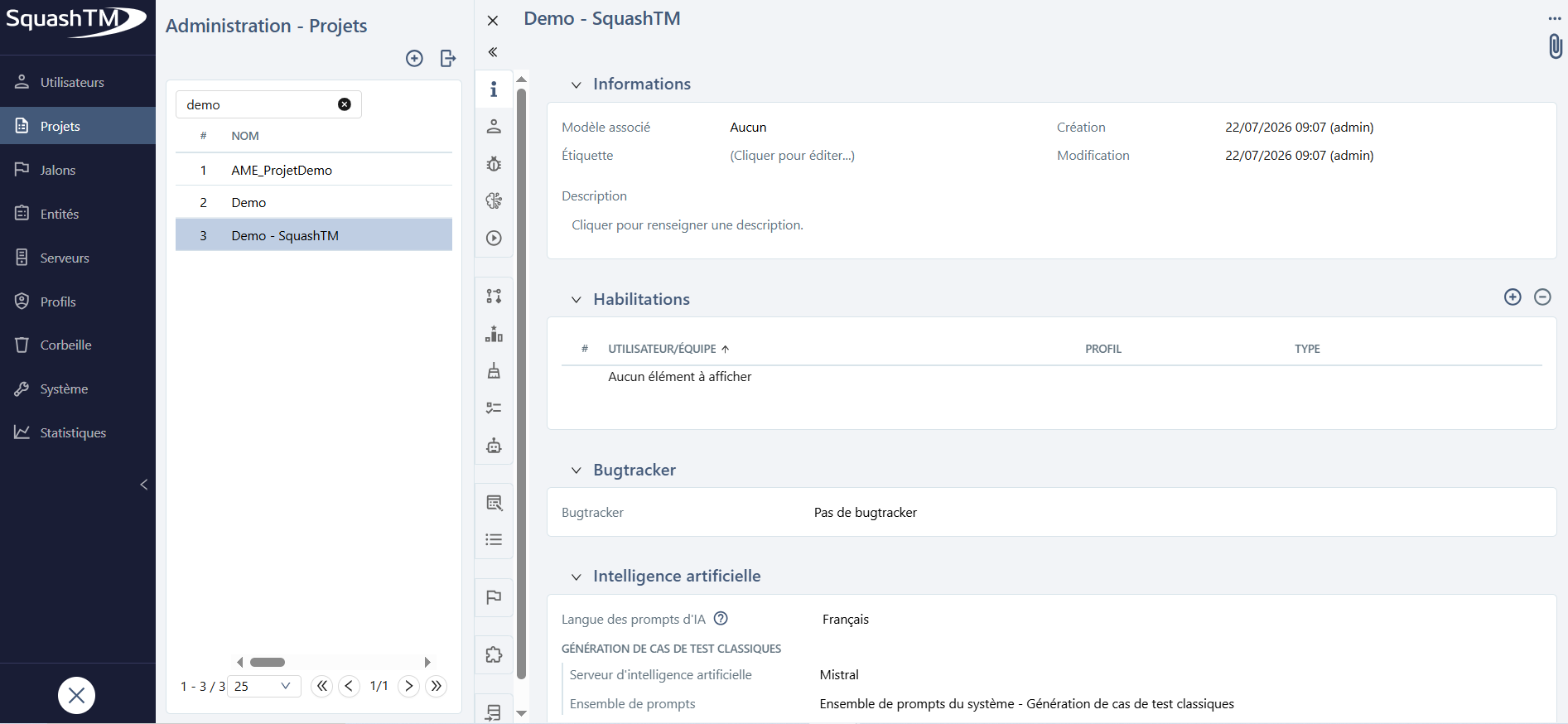1568x724 pixels.
Task: Click the podium star anchor icon
Action: (x=494, y=333)
